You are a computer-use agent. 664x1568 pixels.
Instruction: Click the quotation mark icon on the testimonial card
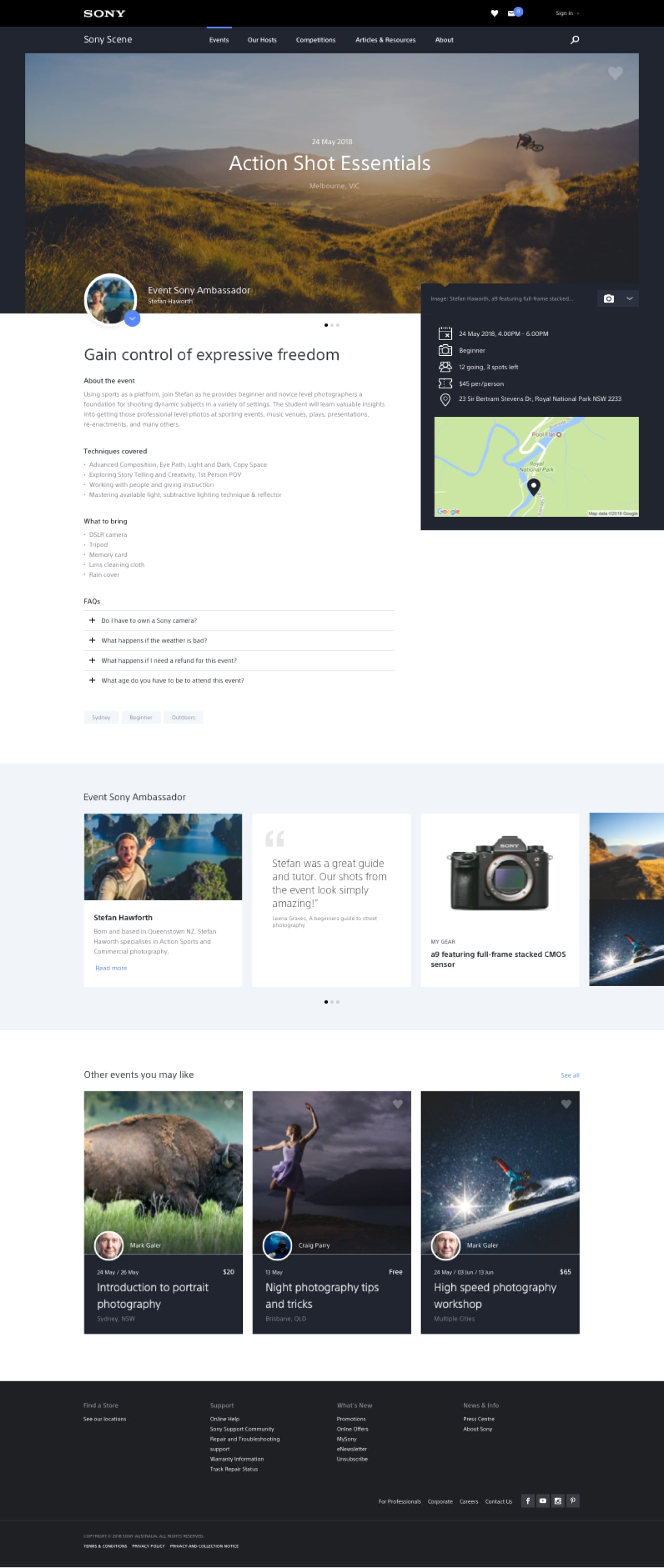click(275, 839)
